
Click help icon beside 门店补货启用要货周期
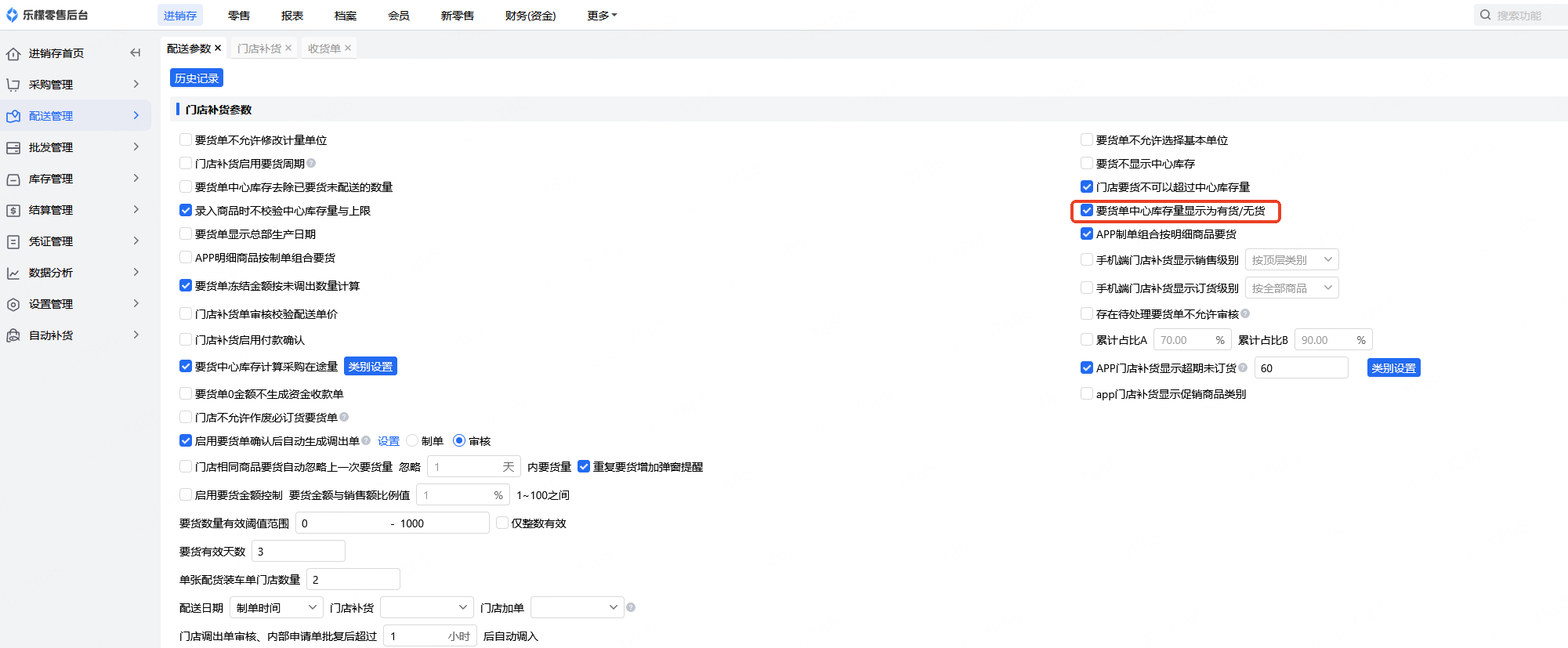click(311, 163)
